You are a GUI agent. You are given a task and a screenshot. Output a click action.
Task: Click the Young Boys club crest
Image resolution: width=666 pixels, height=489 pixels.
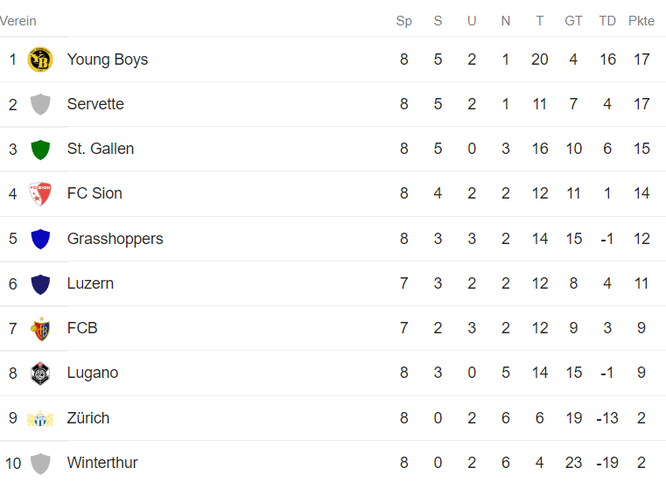tap(40, 59)
